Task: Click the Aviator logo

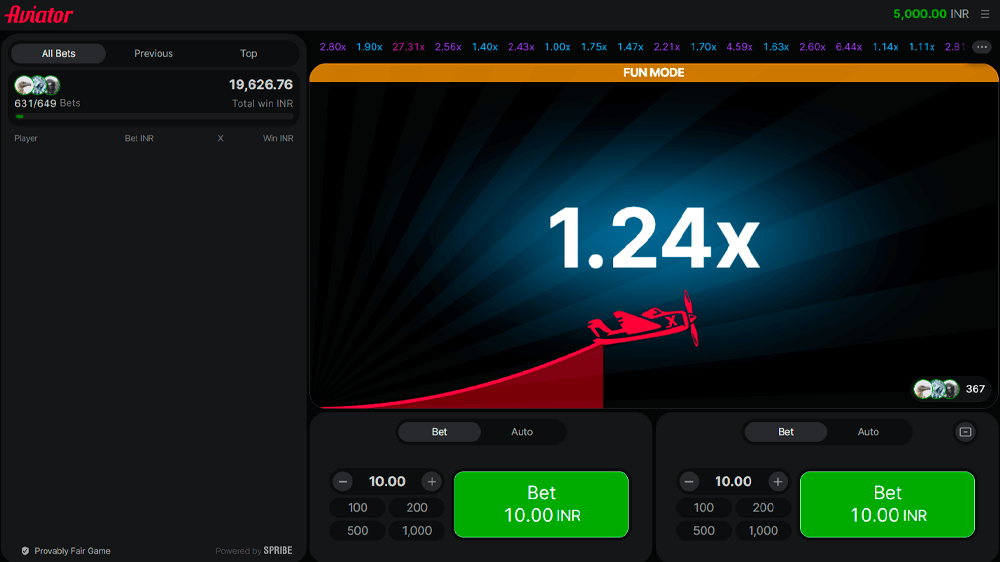Action: [40, 15]
